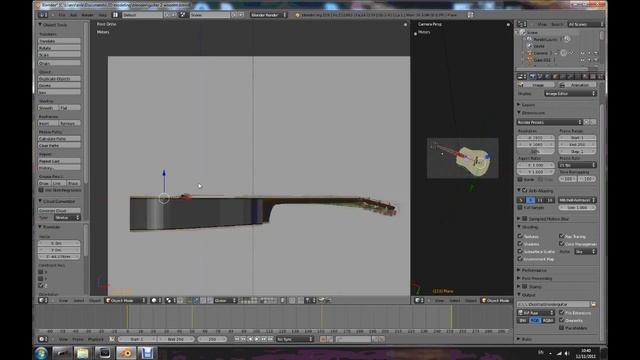The height and width of the screenshot is (360, 640).
Task: Click Duplicate Objects button
Action: tap(59, 78)
